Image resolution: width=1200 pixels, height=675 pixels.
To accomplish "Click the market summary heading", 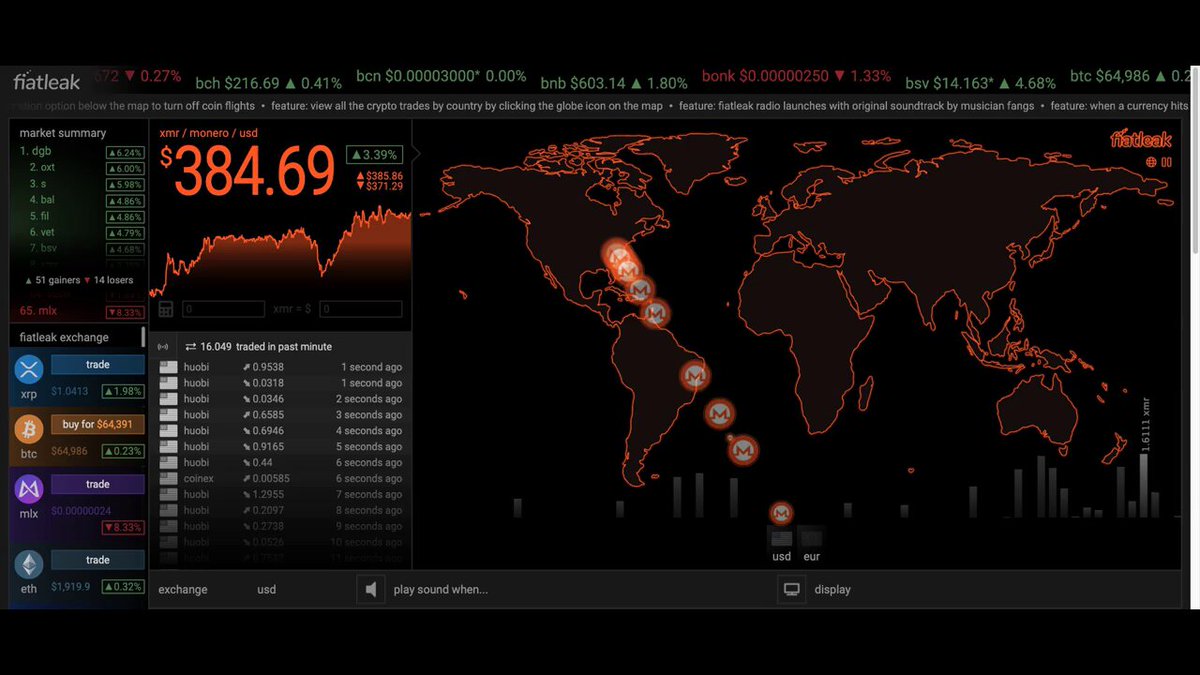I will [x=62, y=133].
